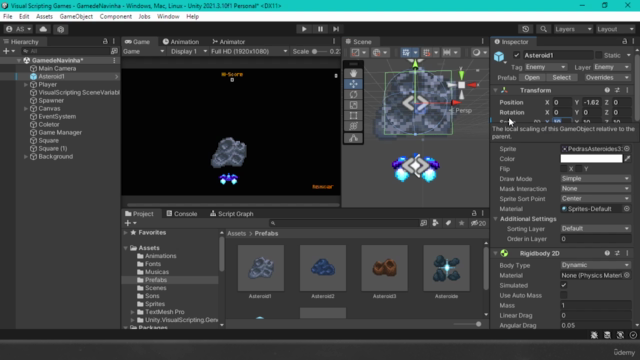Switch to the Animator tab
640x360 pixels.
[229, 42]
